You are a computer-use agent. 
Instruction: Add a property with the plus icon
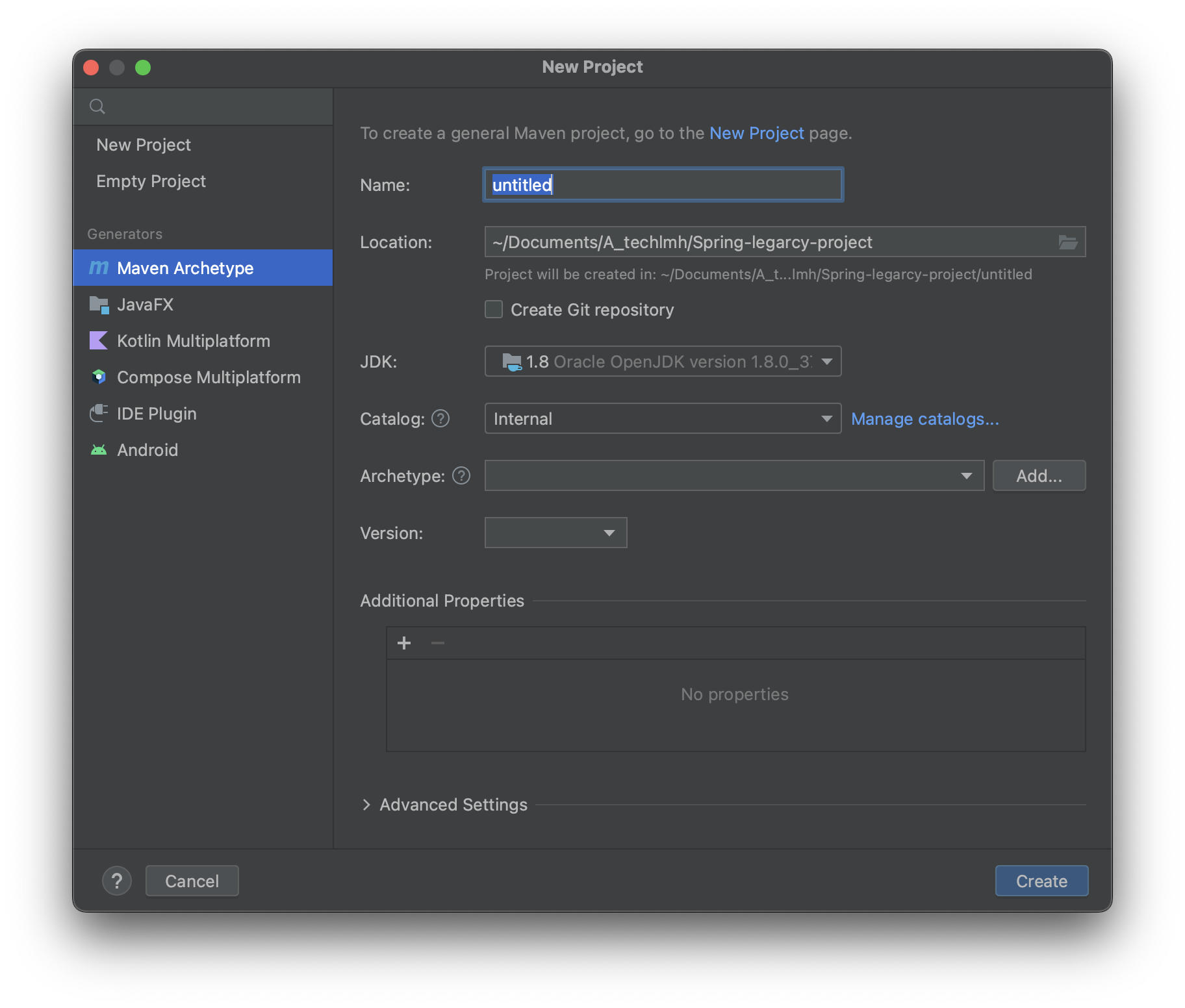404,643
